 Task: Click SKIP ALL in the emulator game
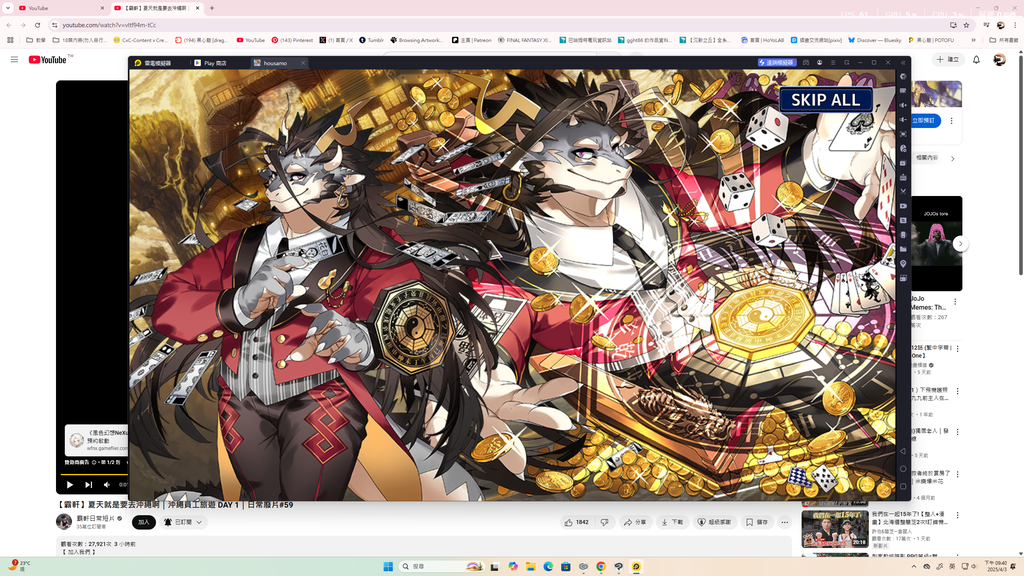[x=825, y=100]
